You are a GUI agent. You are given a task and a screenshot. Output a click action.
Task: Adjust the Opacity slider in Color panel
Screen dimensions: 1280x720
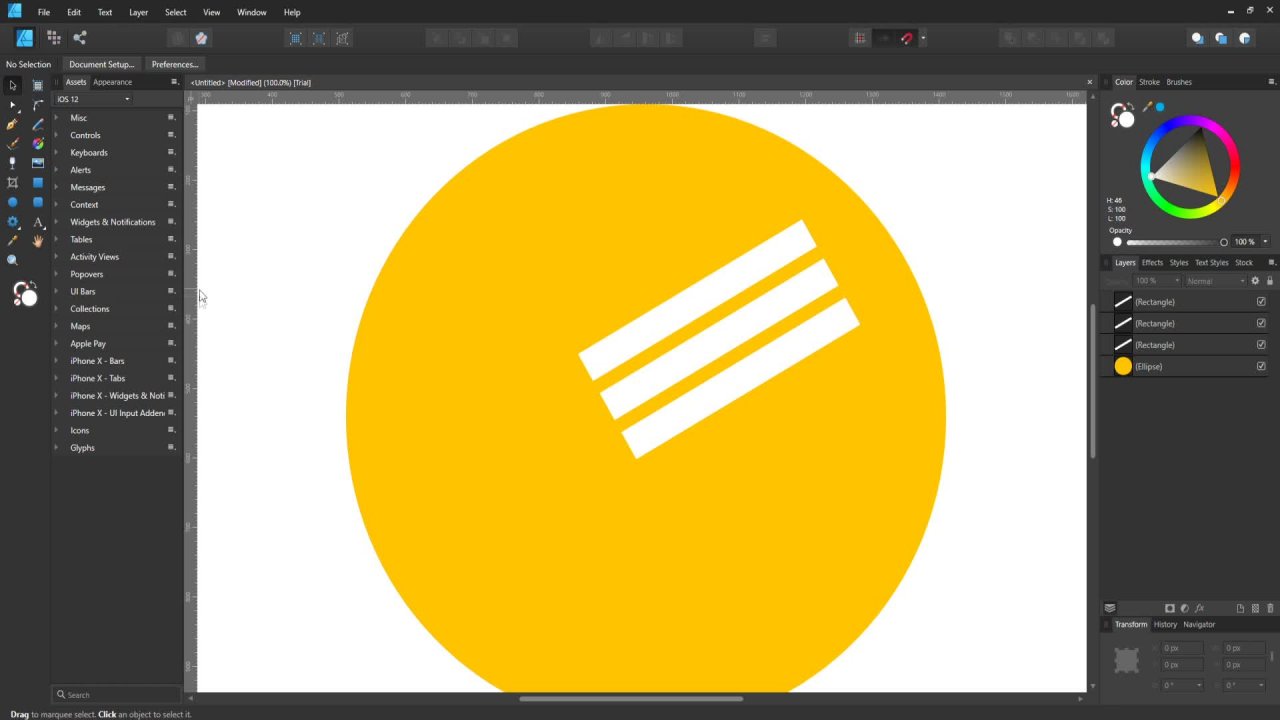pos(1175,242)
